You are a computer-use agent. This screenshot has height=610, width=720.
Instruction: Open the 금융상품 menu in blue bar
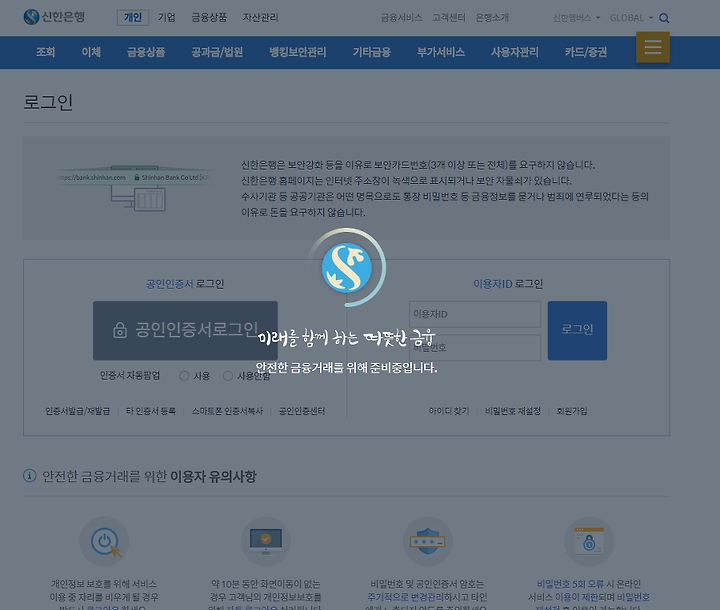click(x=146, y=52)
